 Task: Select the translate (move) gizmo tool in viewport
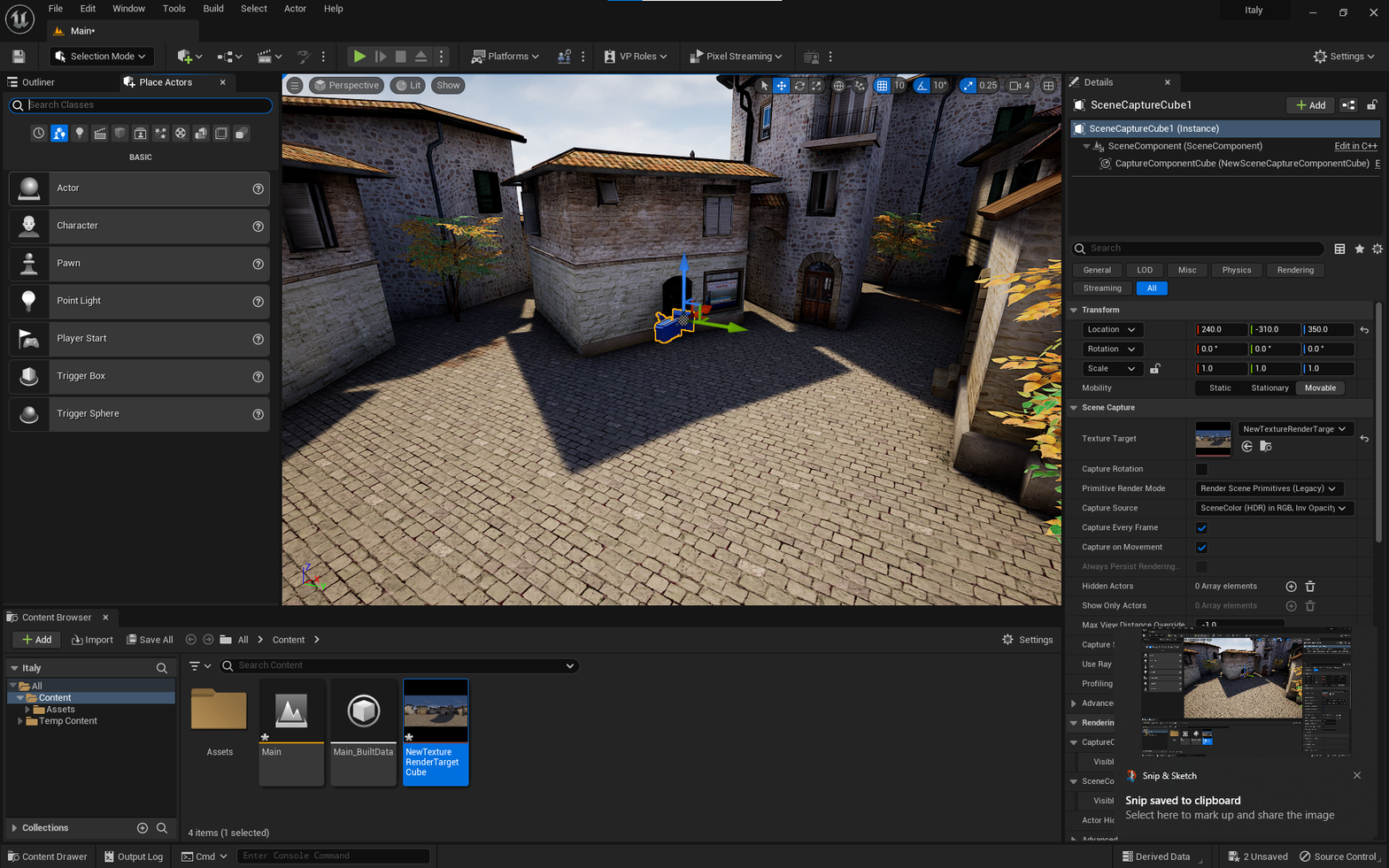tap(782, 86)
